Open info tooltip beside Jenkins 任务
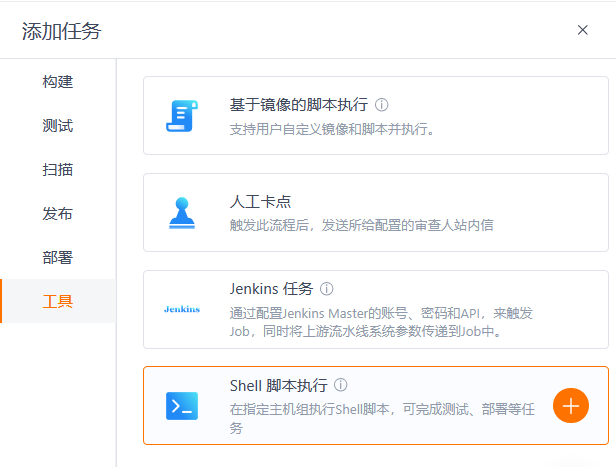 [326, 289]
